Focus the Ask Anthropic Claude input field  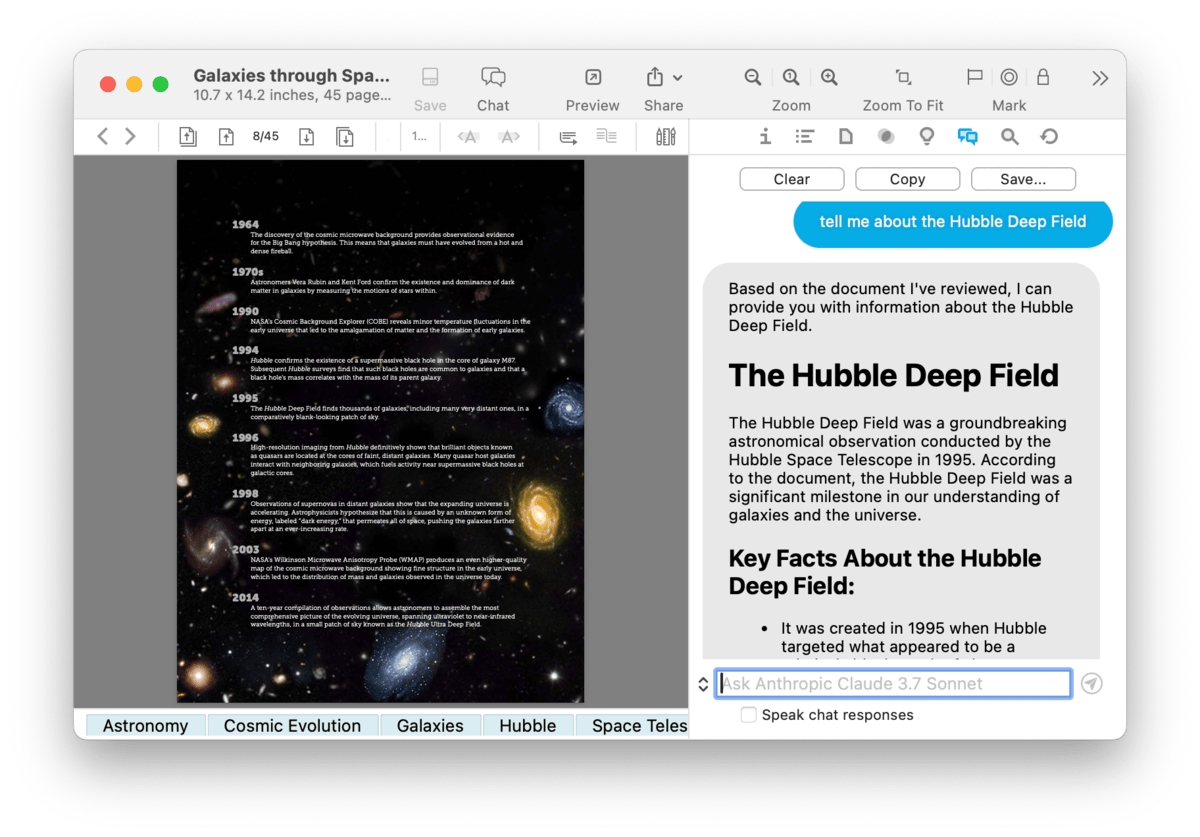pos(893,684)
